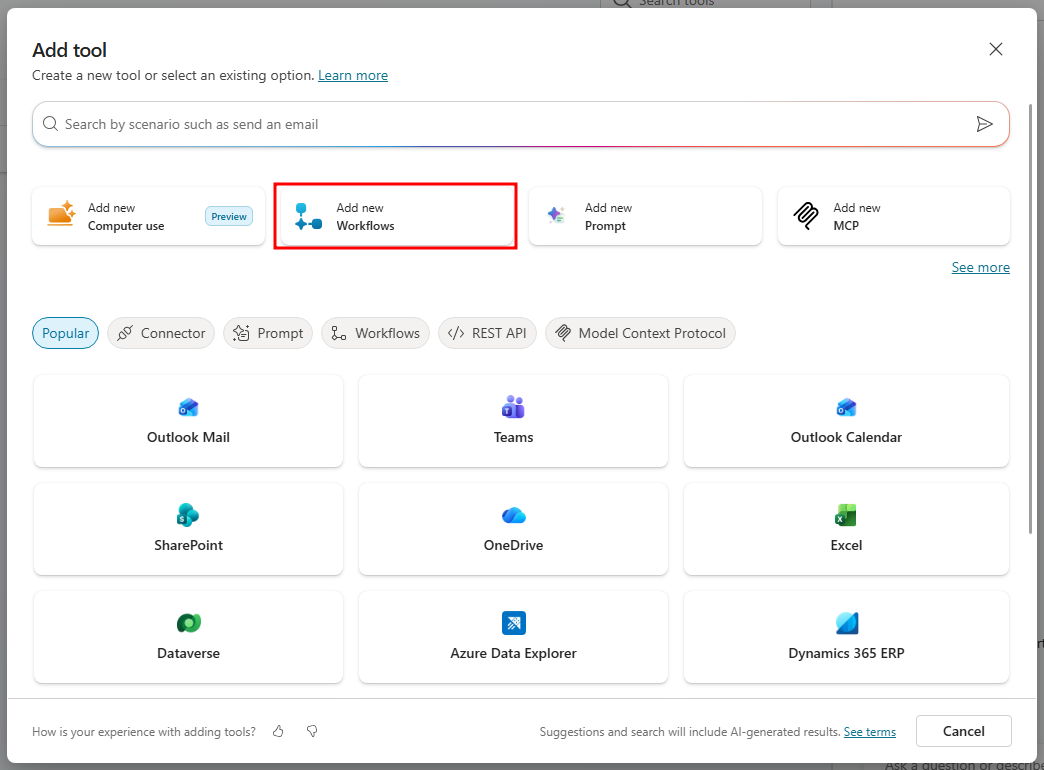Choose the Teams connector
Image resolution: width=1044 pixels, height=770 pixels.
513,421
